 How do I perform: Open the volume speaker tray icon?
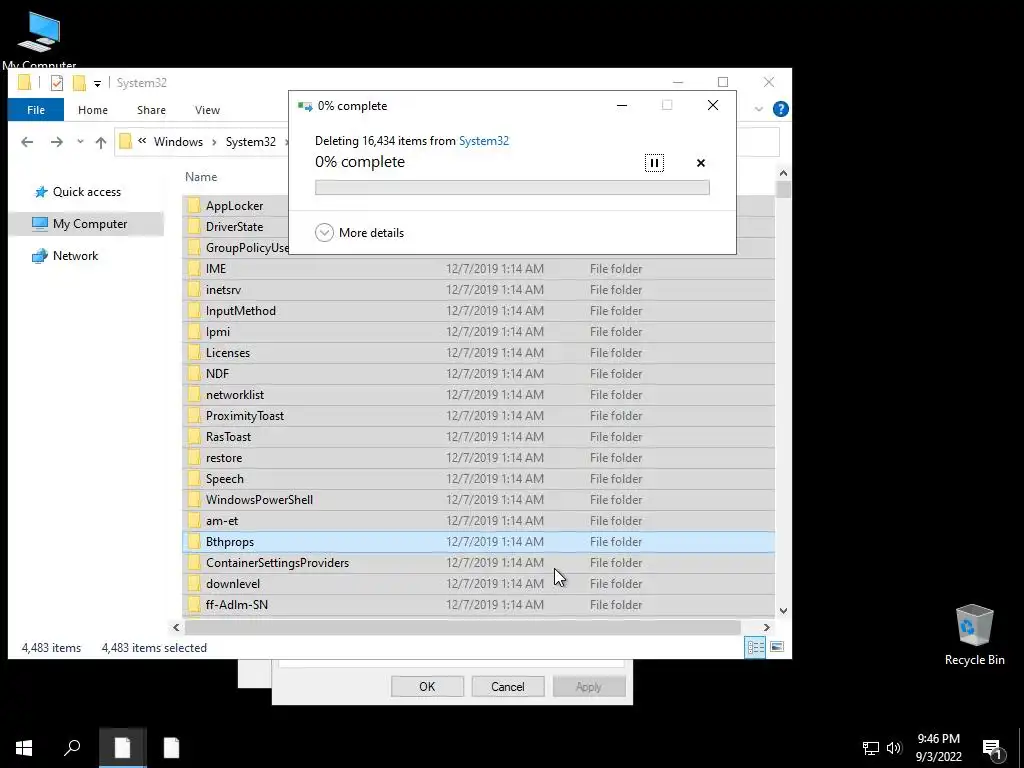(x=894, y=748)
